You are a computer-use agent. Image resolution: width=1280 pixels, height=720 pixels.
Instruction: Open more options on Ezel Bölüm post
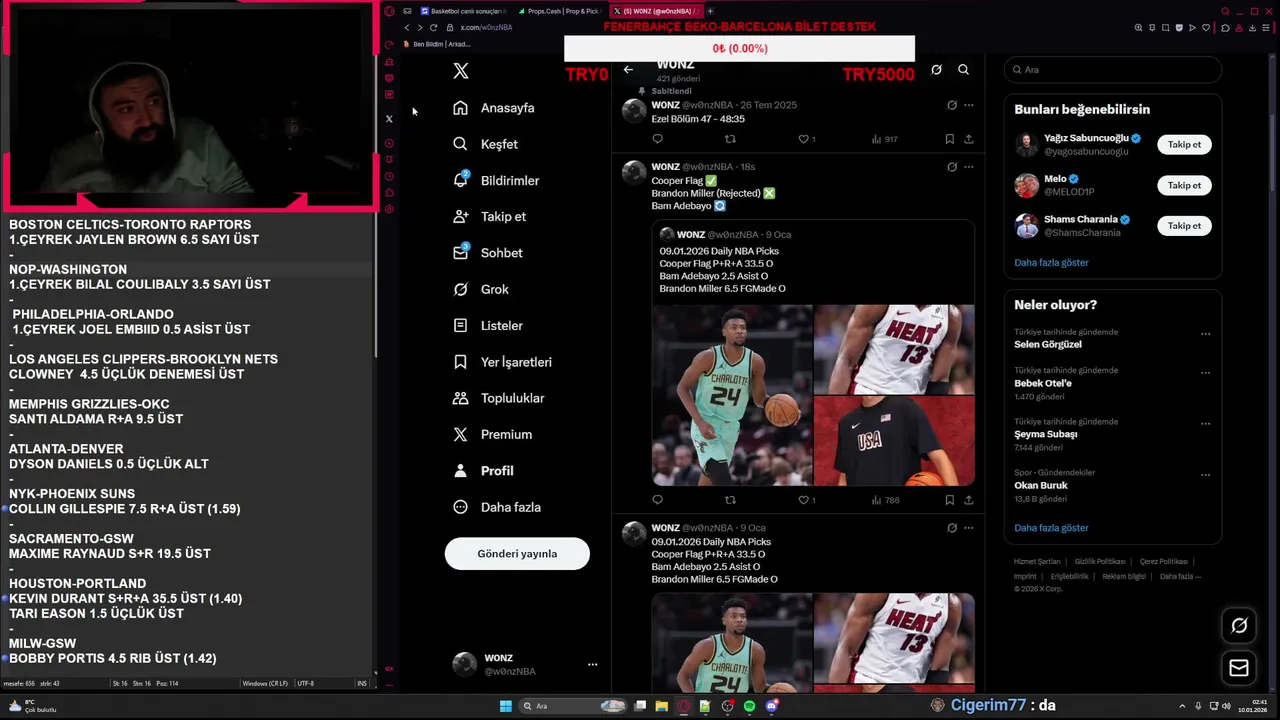pyautogui.click(x=968, y=105)
